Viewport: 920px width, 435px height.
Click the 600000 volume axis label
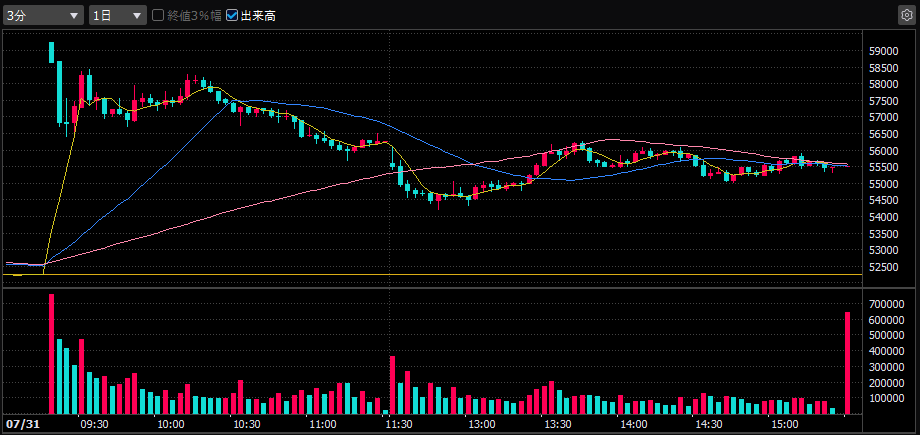(886, 320)
